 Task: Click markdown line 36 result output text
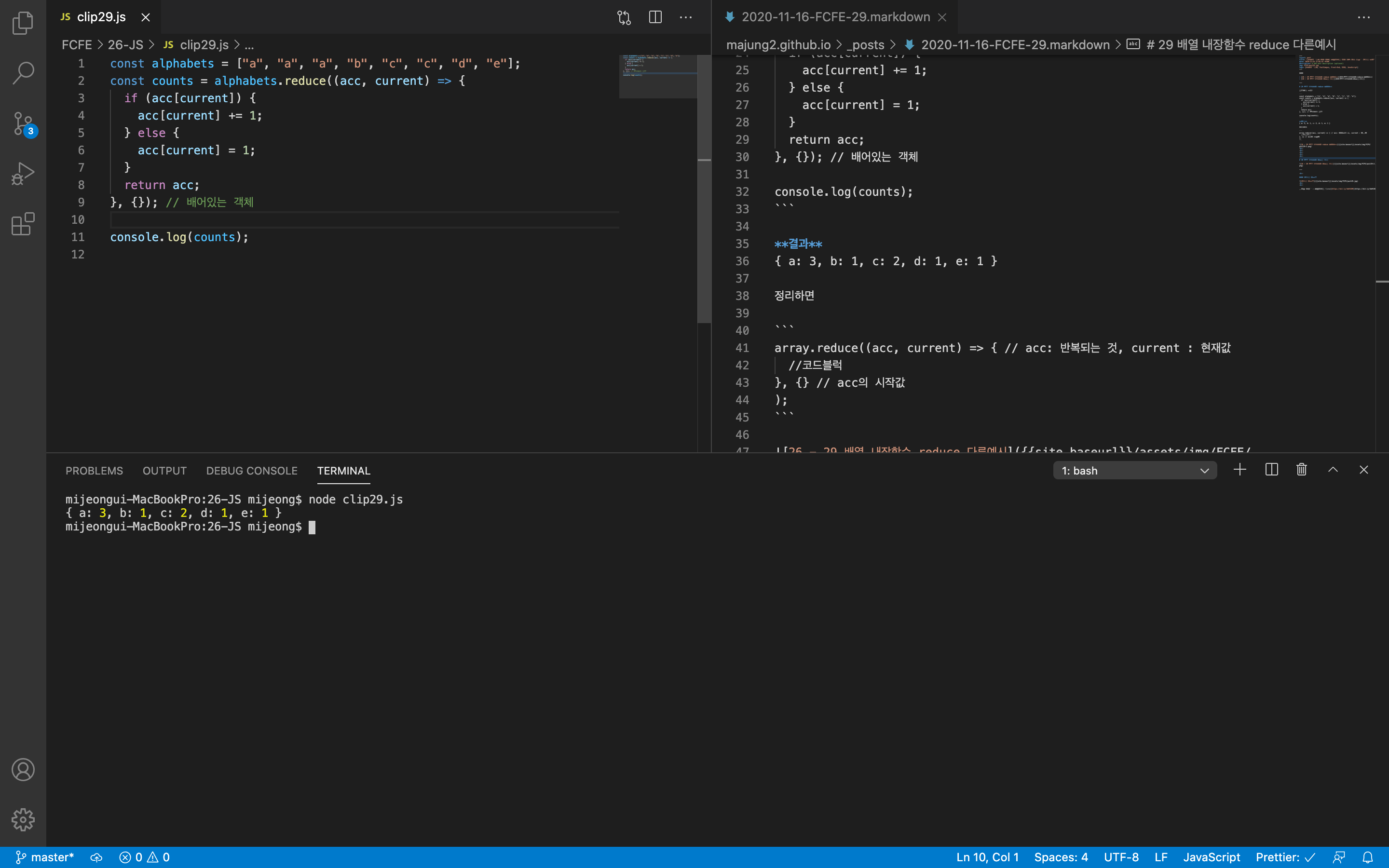(x=885, y=261)
